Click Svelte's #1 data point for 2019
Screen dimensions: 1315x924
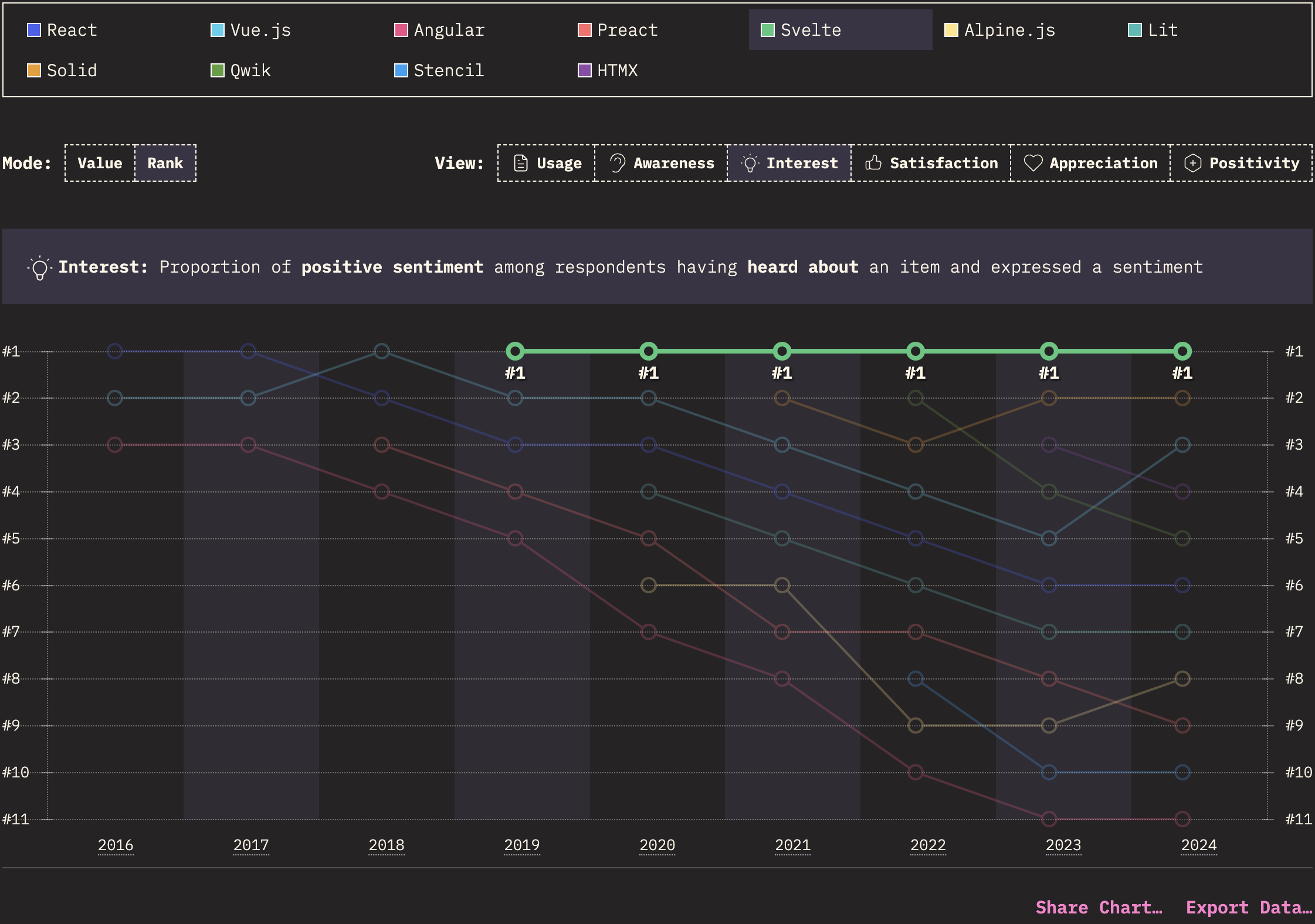pos(515,351)
